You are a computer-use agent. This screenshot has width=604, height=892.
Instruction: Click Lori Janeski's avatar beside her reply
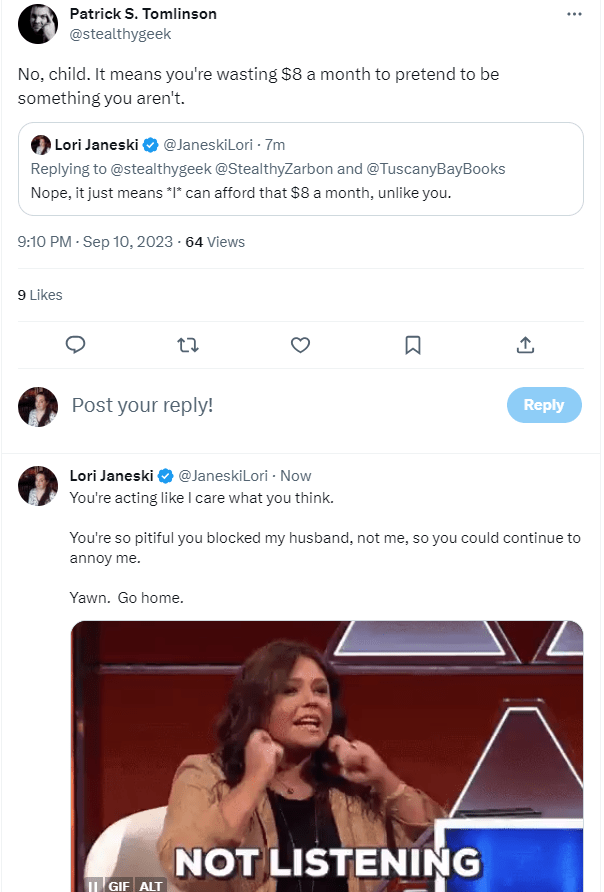[37, 487]
